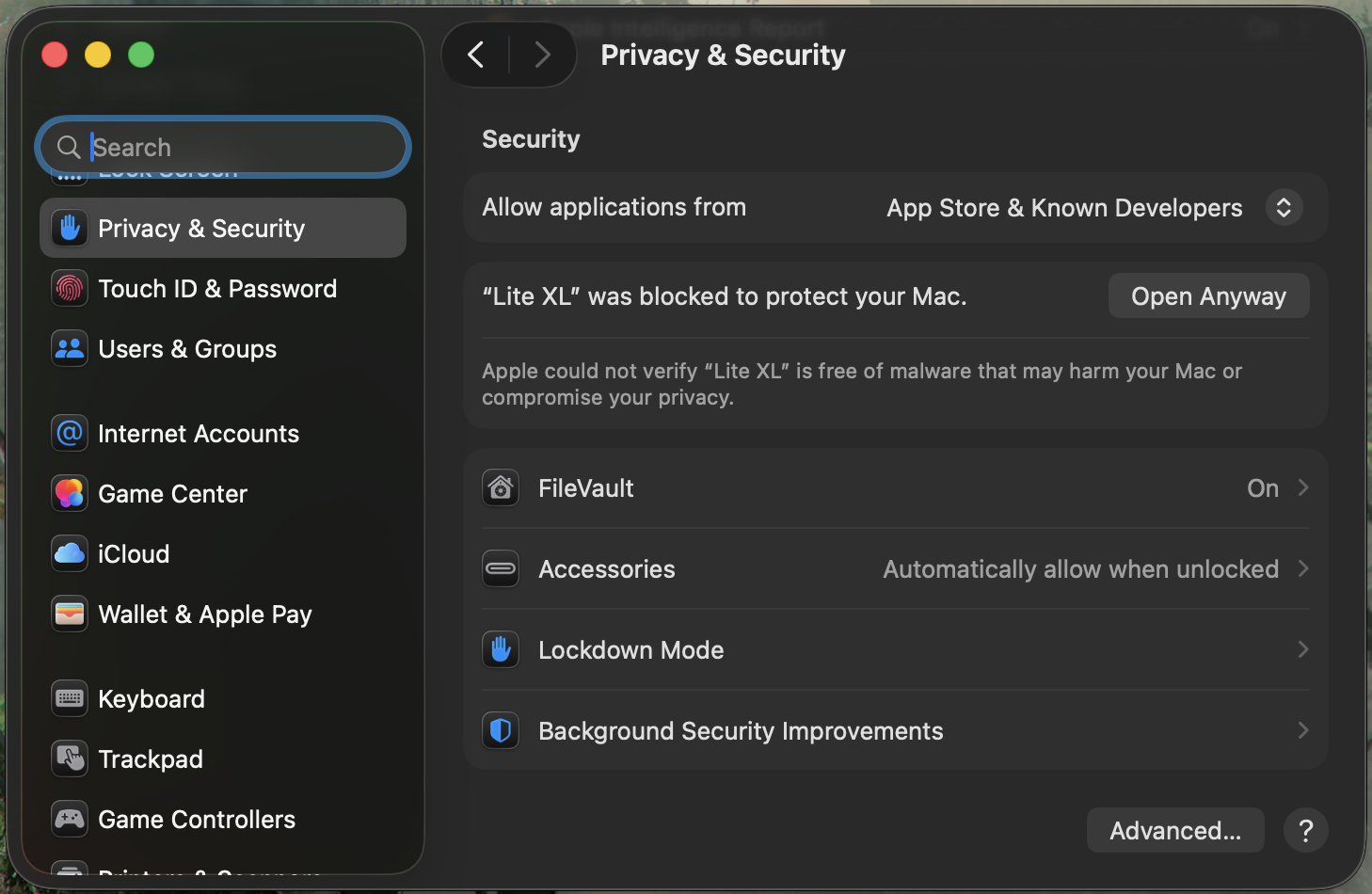Minimize window with the yellow button
1372x894 pixels.
pos(98,55)
